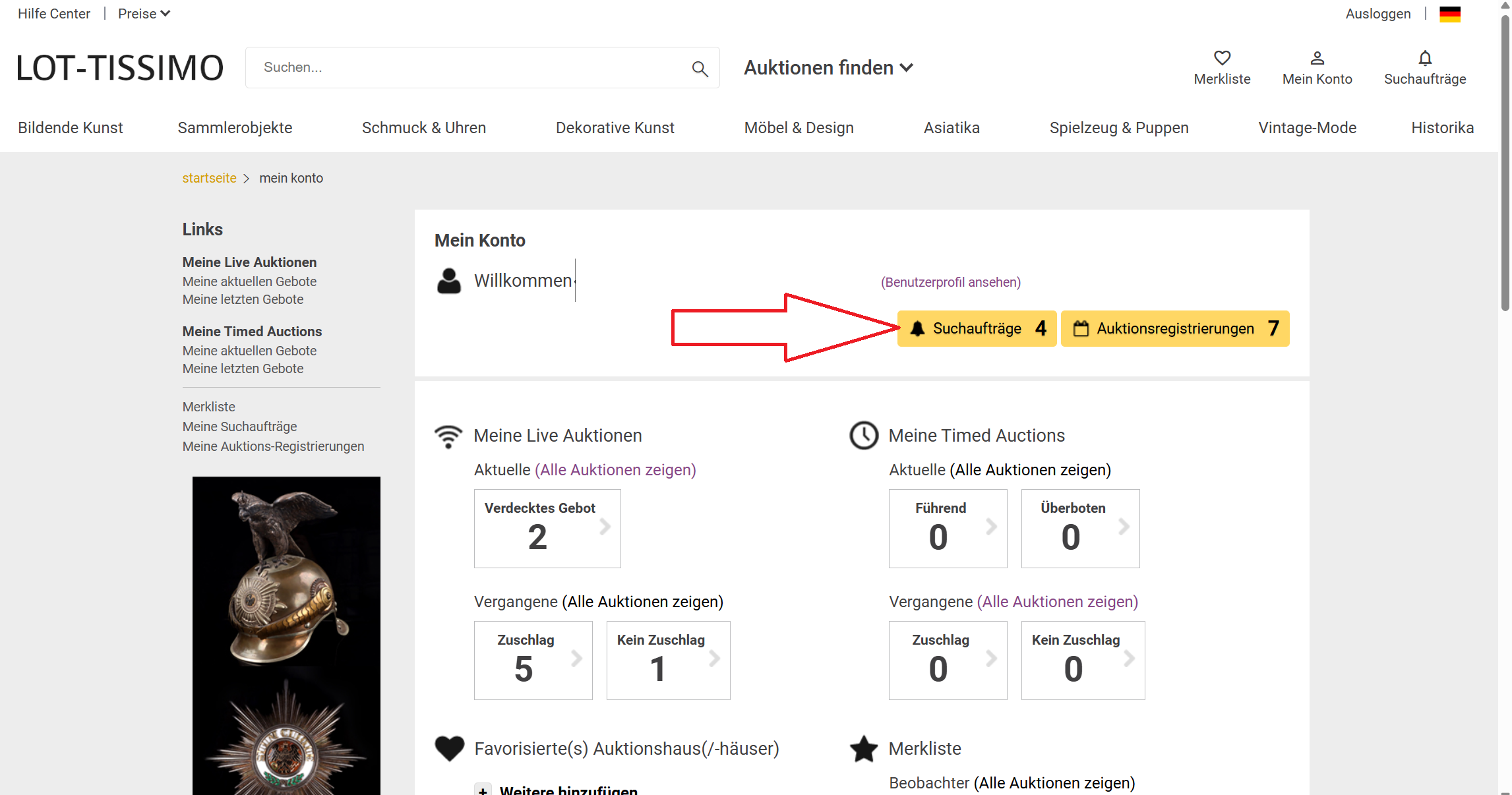Open the Verdecktes Gebot tile arrow
Screen dimensions: 1512x795
pos(605,527)
